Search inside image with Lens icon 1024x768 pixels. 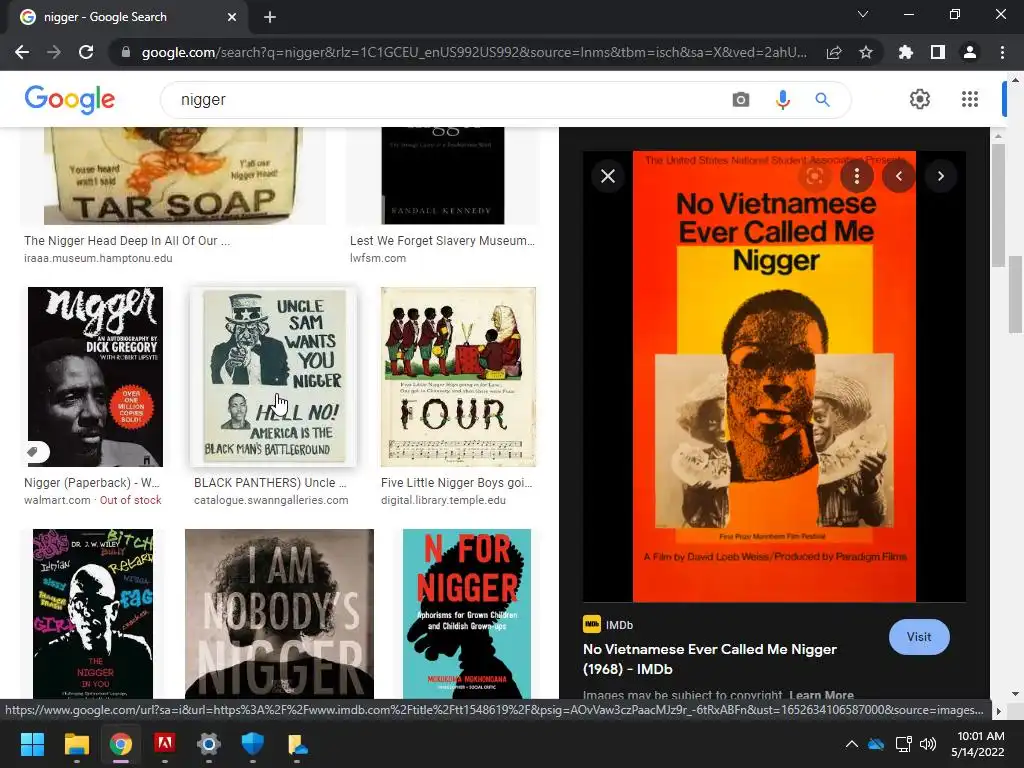point(814,176)
